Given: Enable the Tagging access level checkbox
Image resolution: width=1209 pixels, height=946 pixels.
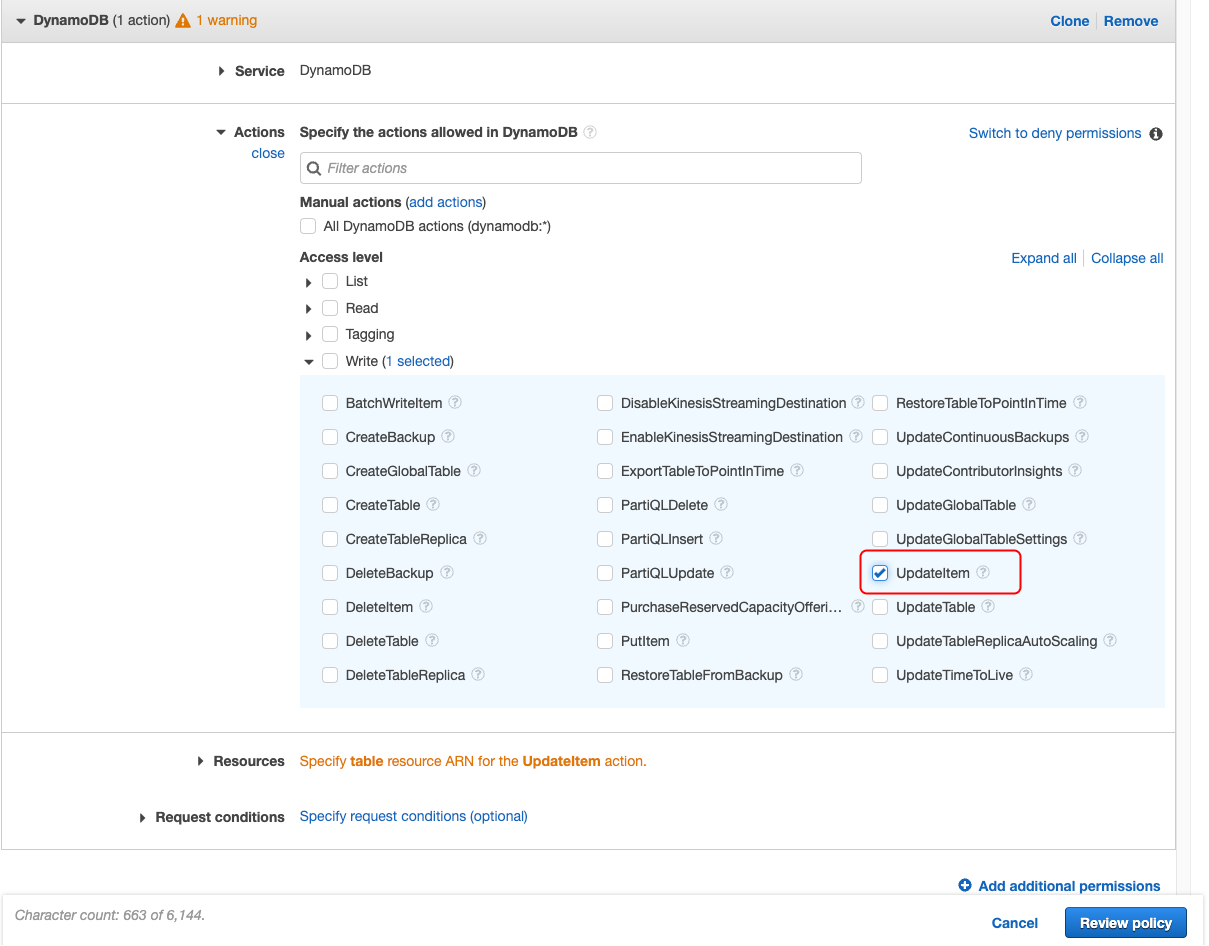Looking at the screenshot, I should (330, 335).
